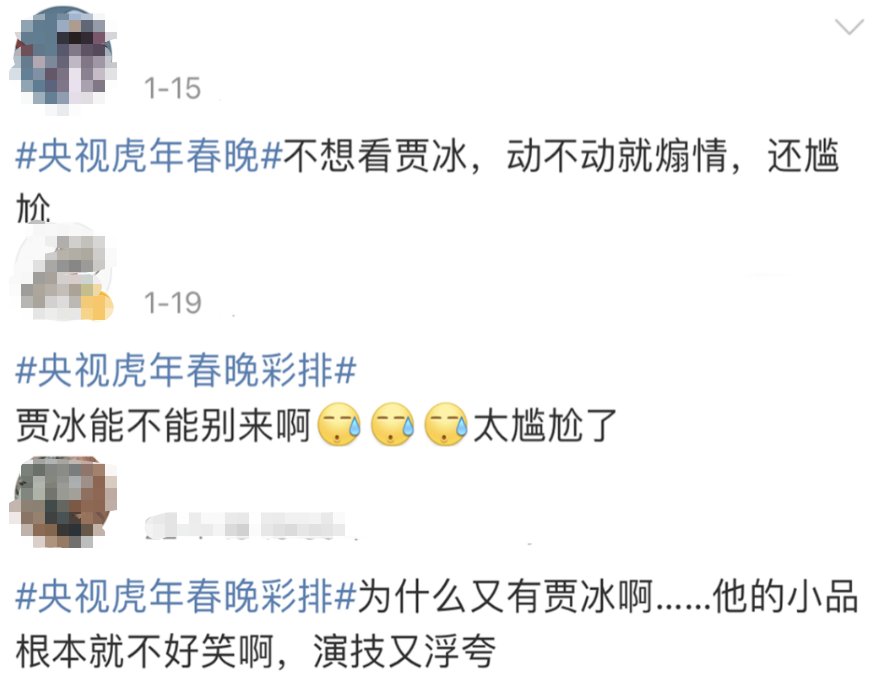The image size is (870, 697).
Task: Click the 1-15 post date
Action: tap(172, 88)
